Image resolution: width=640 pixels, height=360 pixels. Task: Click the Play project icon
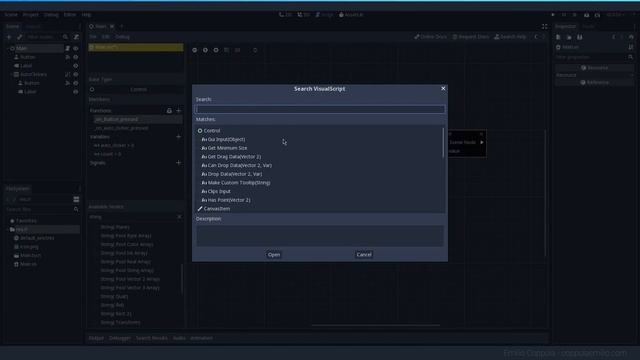coord(553,15)
